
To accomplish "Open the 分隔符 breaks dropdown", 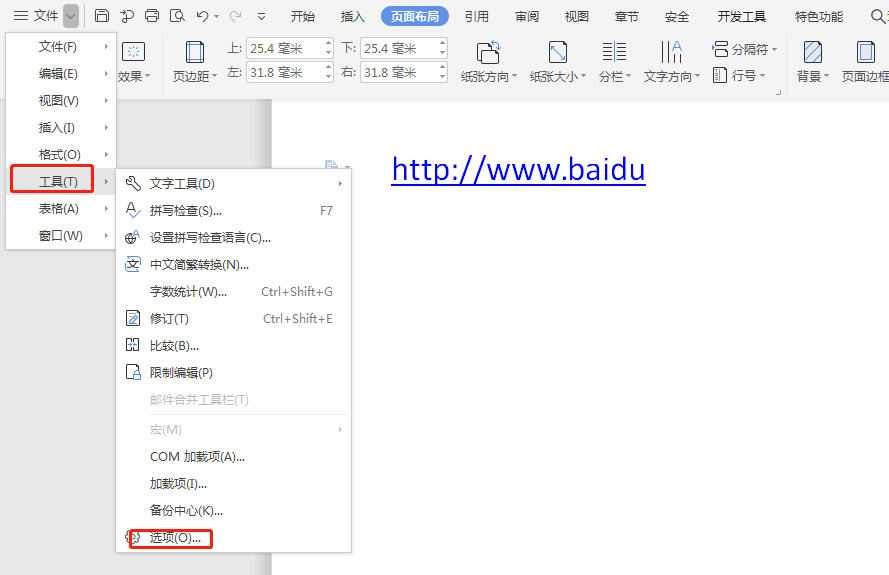I will [x=744, y=49].
